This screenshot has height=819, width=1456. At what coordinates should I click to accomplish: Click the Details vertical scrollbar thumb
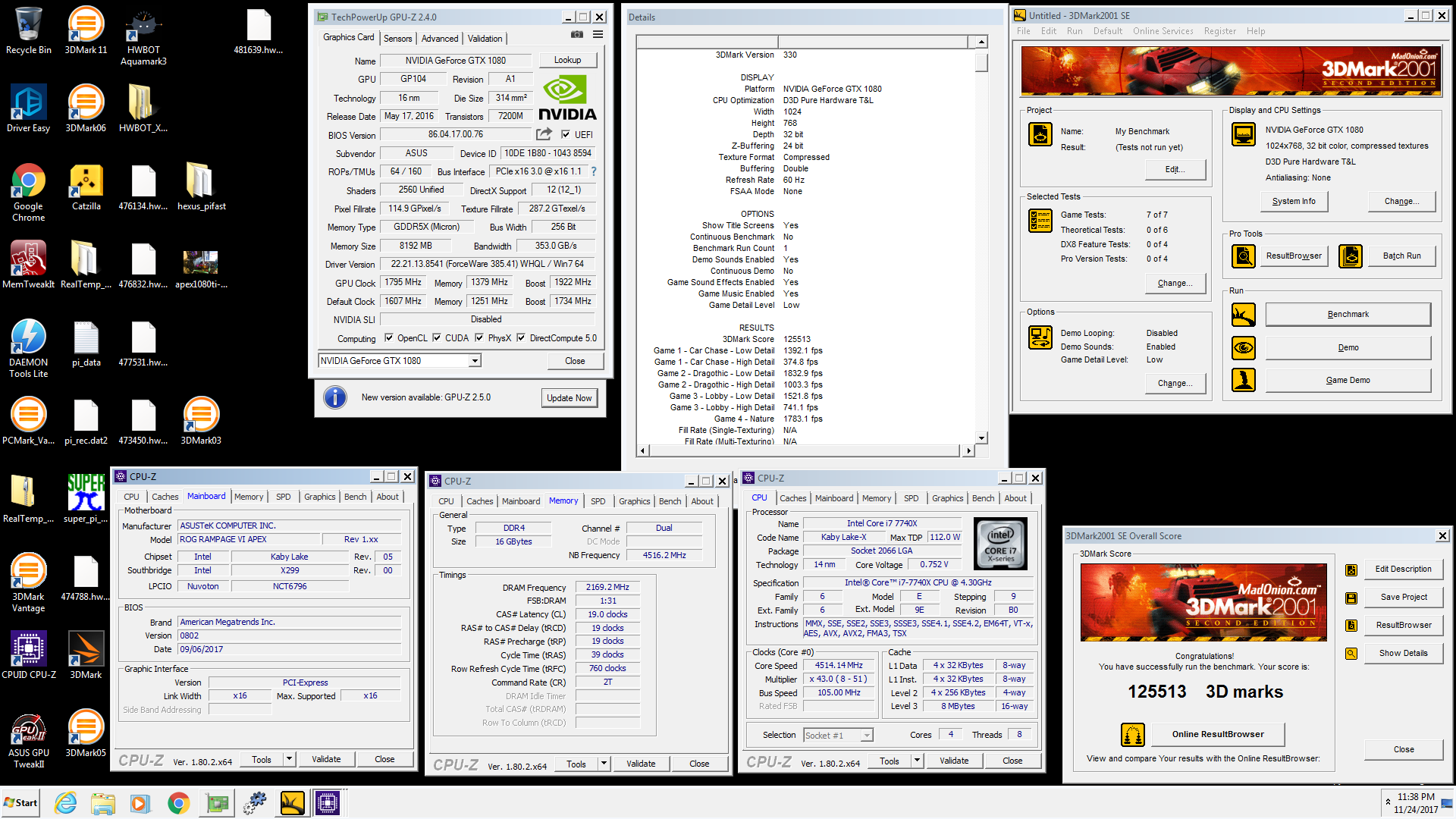(981, 62)
